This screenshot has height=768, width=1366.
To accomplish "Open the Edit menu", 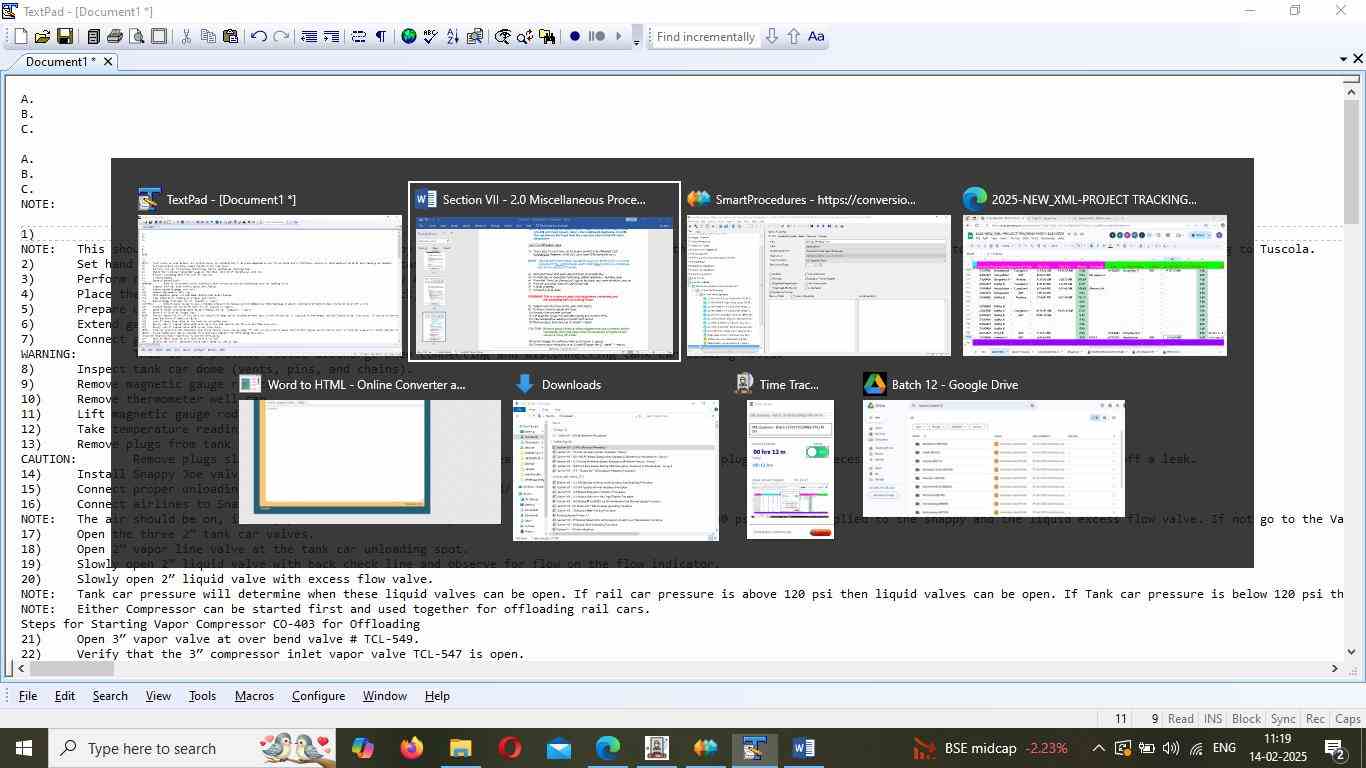I will 65,696.
